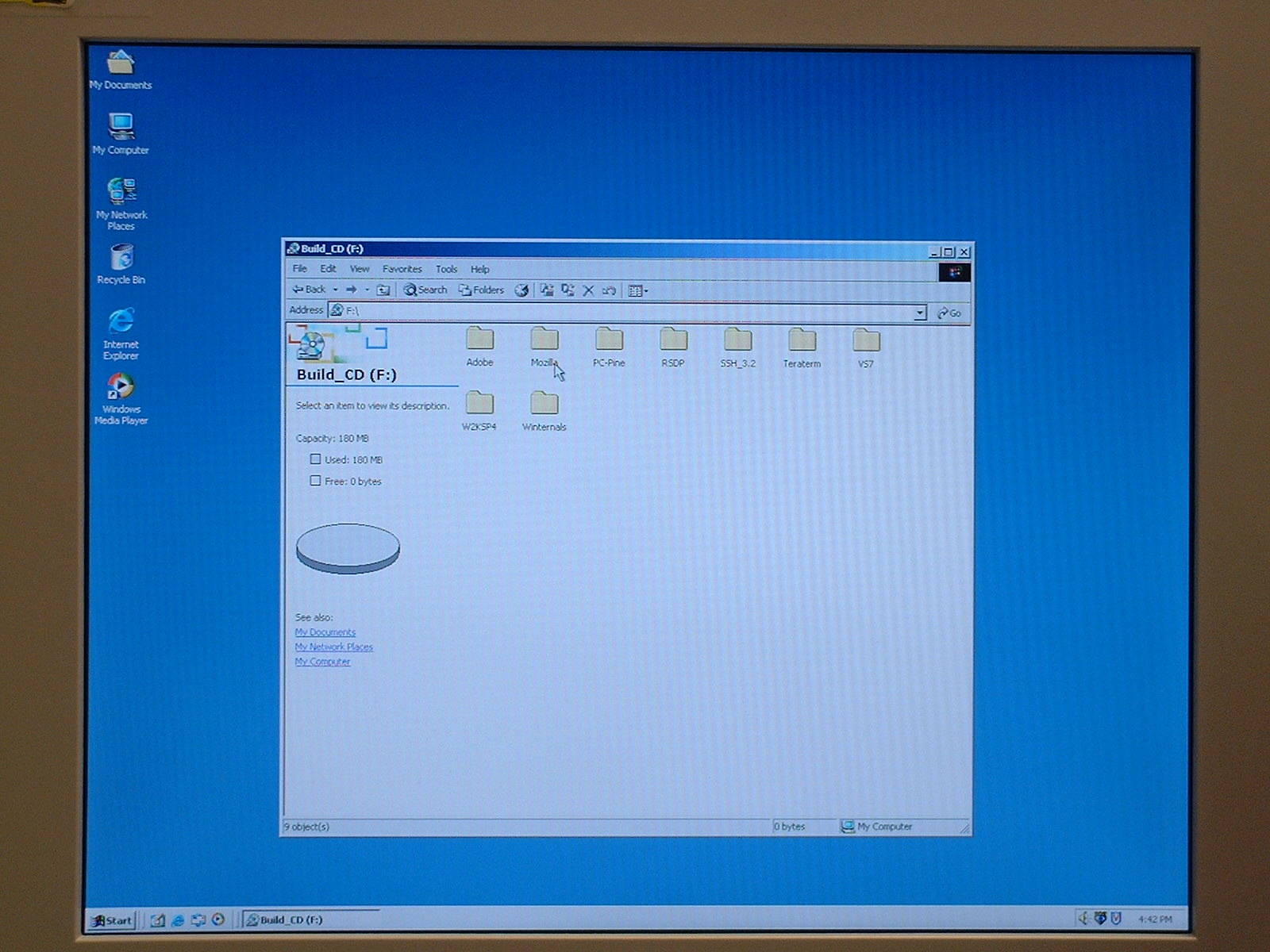This screenshot has width=1270, height=952.
Task: Click the Recycle Bin desktop icon
Action: (121, 258)
